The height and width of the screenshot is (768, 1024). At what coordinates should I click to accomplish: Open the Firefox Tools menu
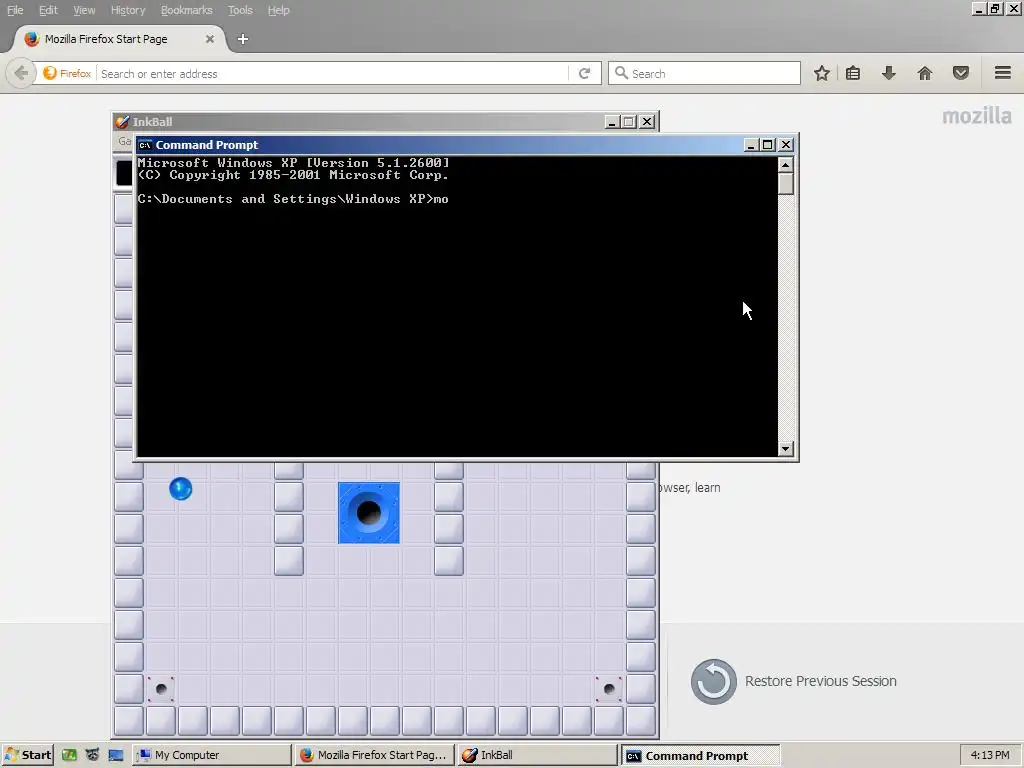tap(240, 10)
